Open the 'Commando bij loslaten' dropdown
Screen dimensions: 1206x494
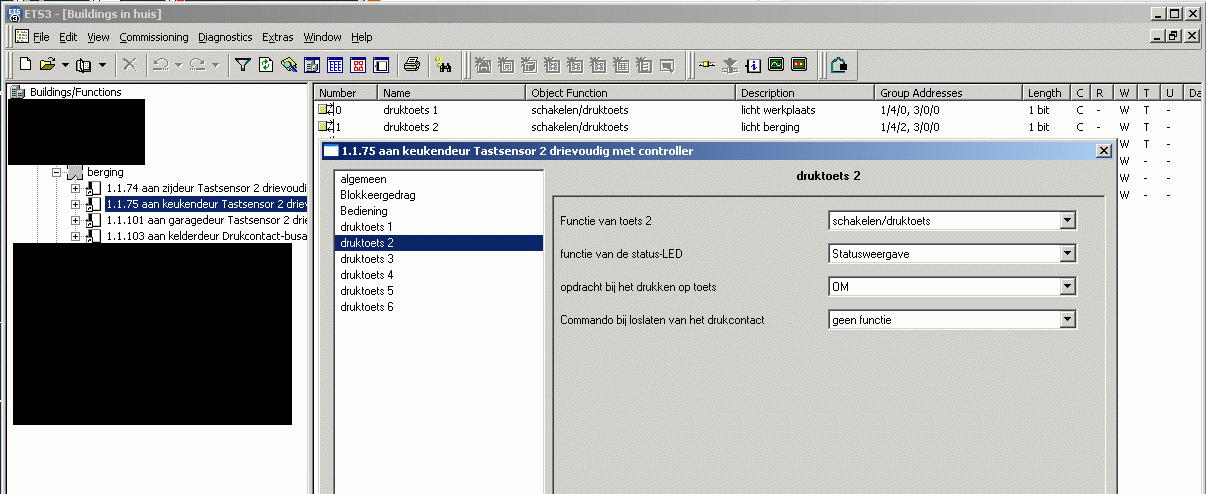[x=1067, y=319]
